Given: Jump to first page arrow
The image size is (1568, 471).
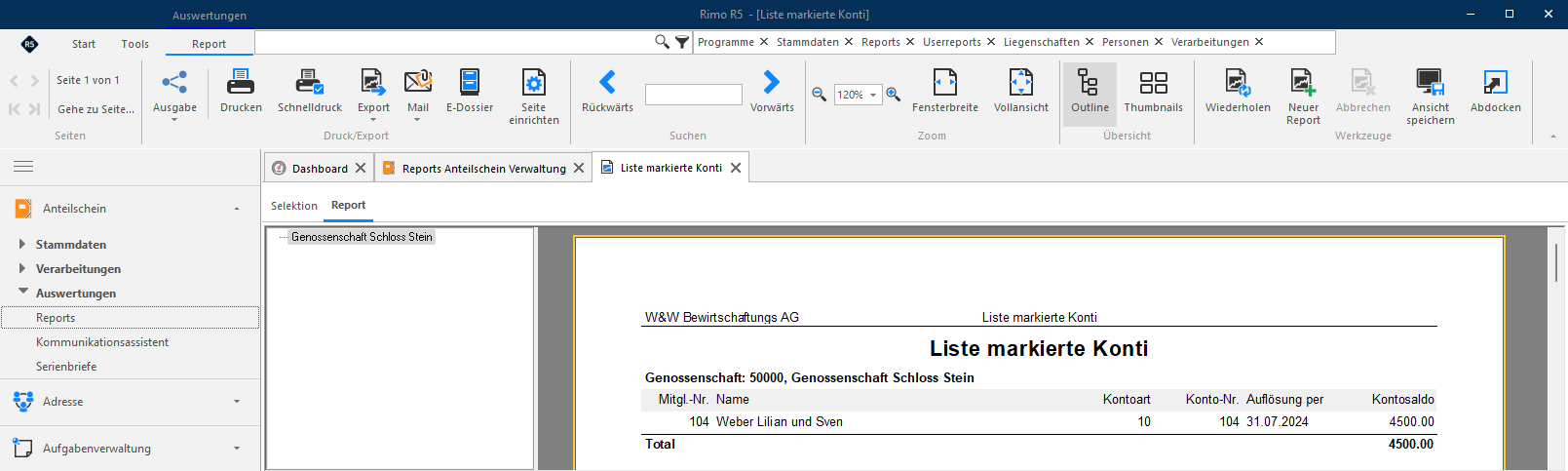Looking at the screenshot, I should coord(14,109).
